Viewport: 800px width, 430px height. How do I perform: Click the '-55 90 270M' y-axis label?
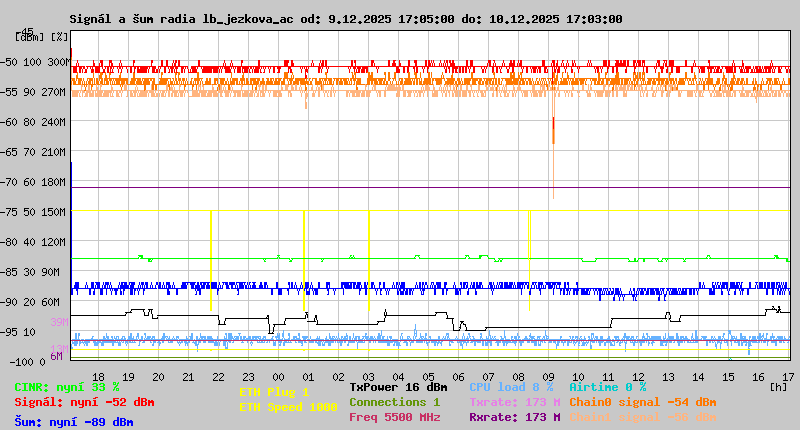pyautogui.click(x=33, y=92)
